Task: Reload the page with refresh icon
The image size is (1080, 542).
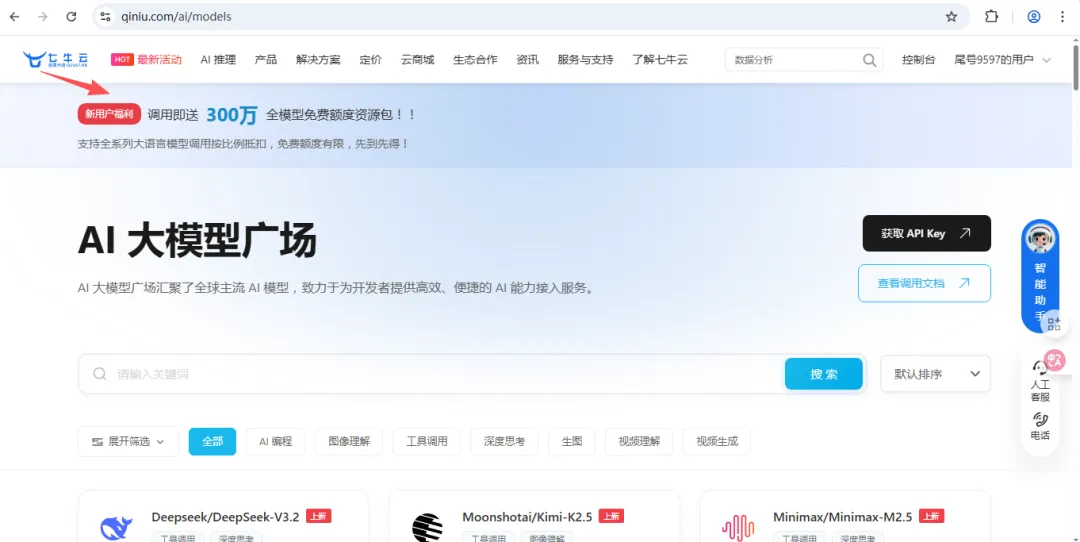Action: pos(71,17)
